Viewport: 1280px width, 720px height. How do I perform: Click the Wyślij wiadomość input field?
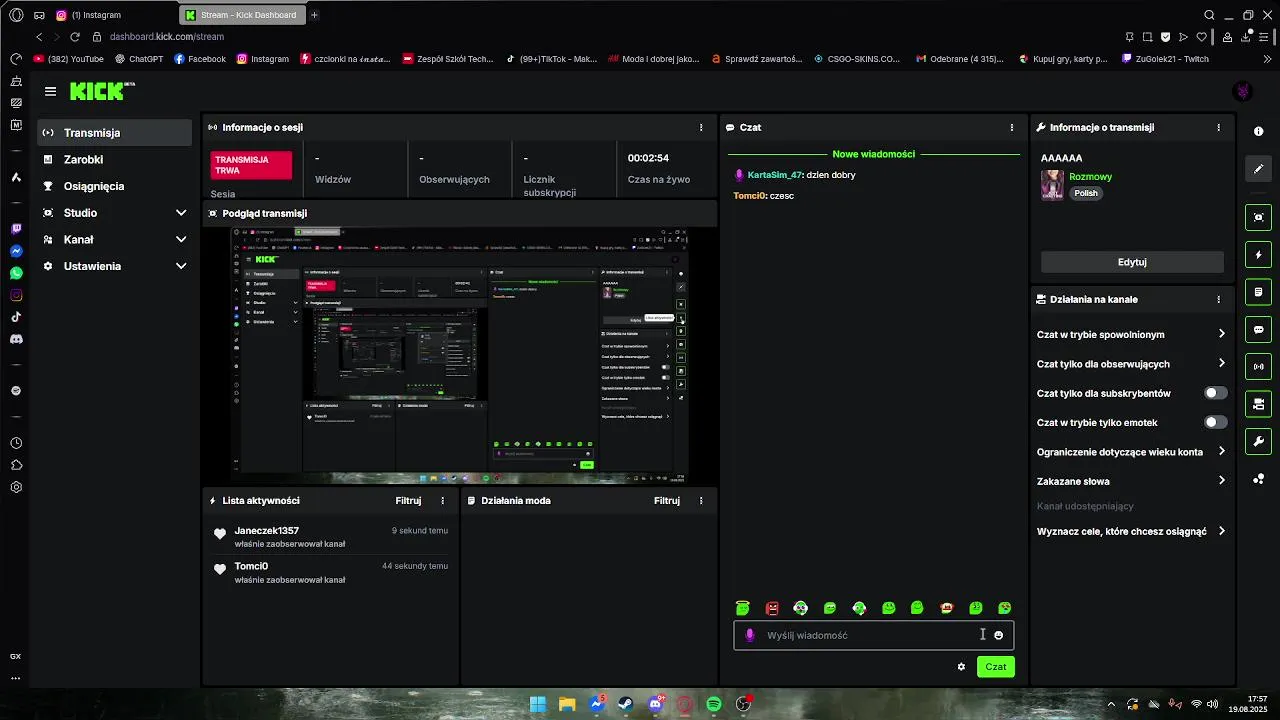(x=873, y=635)
